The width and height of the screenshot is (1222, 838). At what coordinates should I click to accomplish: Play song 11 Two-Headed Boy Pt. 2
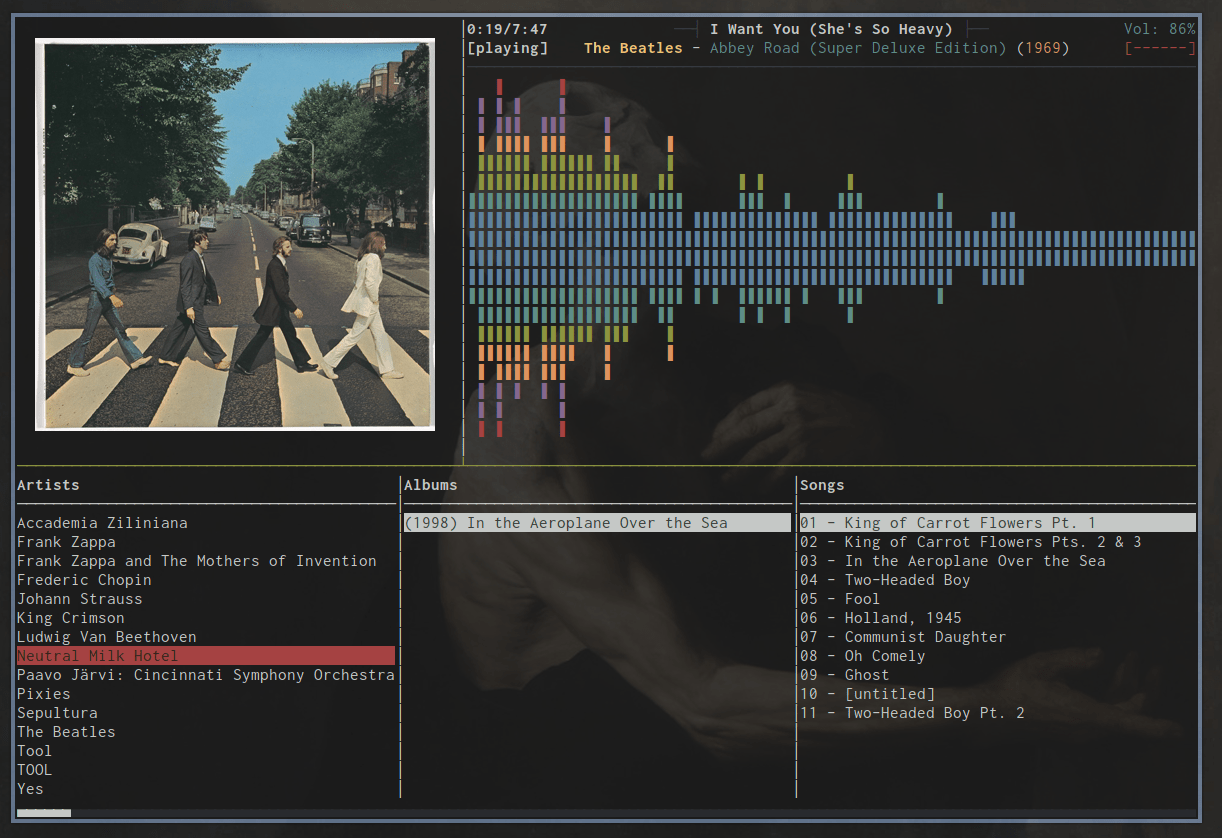pyautogui.click(x=912, y=713)
